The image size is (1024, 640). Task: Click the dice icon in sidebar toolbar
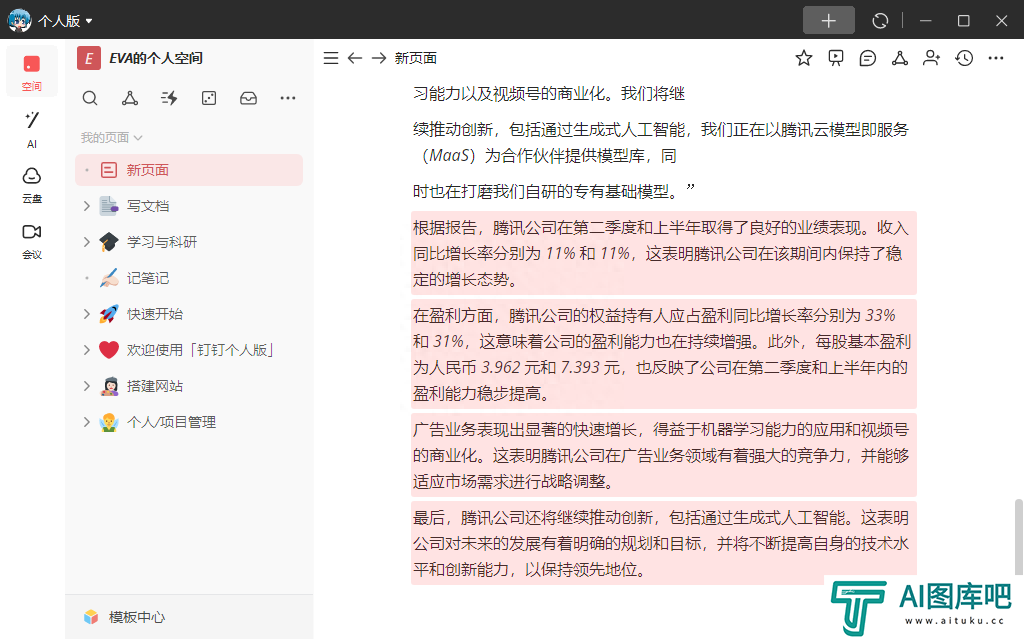point(209,98)
